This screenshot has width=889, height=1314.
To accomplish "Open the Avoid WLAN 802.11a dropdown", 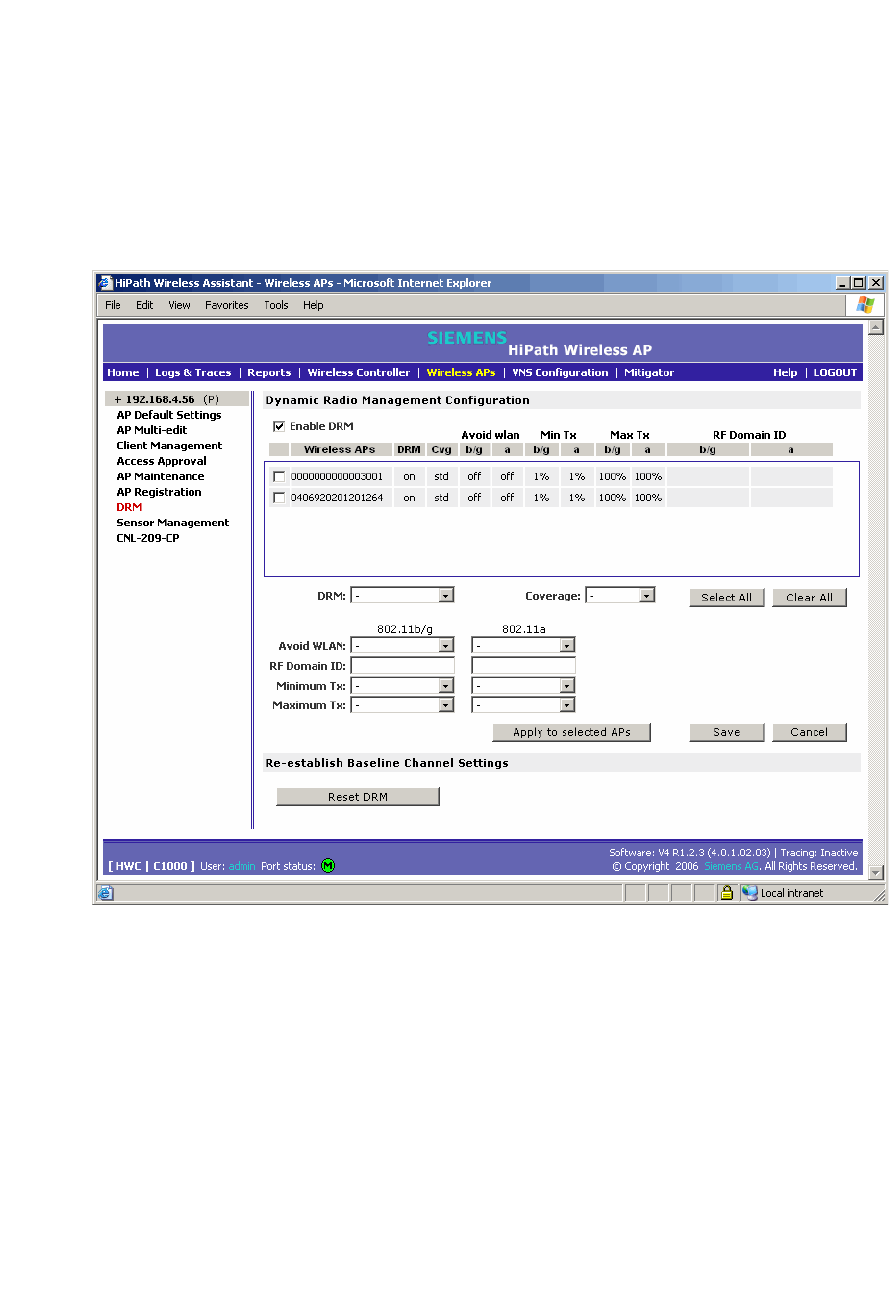I will pos(523,645).
